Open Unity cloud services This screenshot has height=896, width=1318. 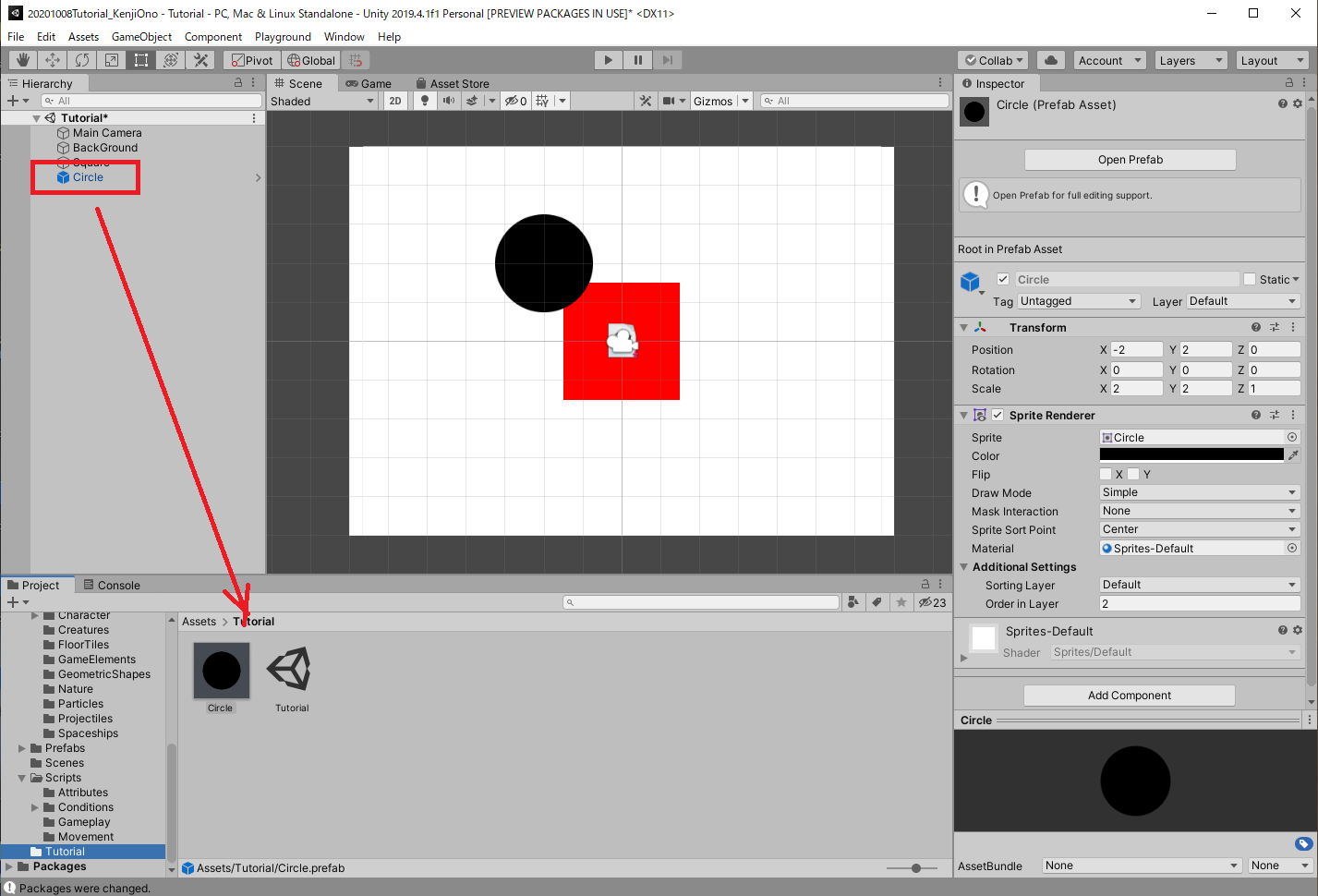point(1051,60)
